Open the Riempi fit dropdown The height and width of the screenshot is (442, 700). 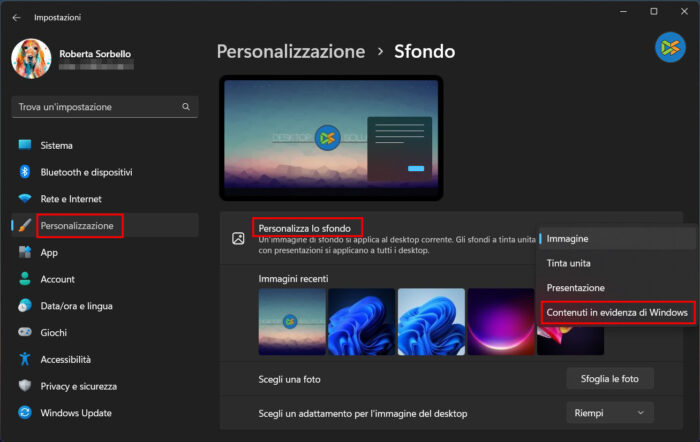(610, 413)
